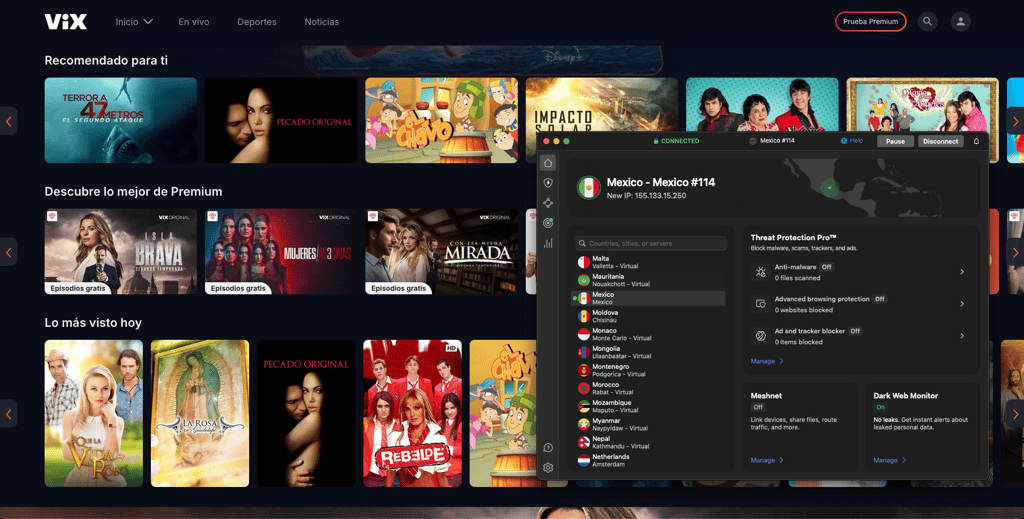1024x519 pixels.
Task: Open Threat Protection shield icon in VPN sidebar
Action: coord(548,183)
